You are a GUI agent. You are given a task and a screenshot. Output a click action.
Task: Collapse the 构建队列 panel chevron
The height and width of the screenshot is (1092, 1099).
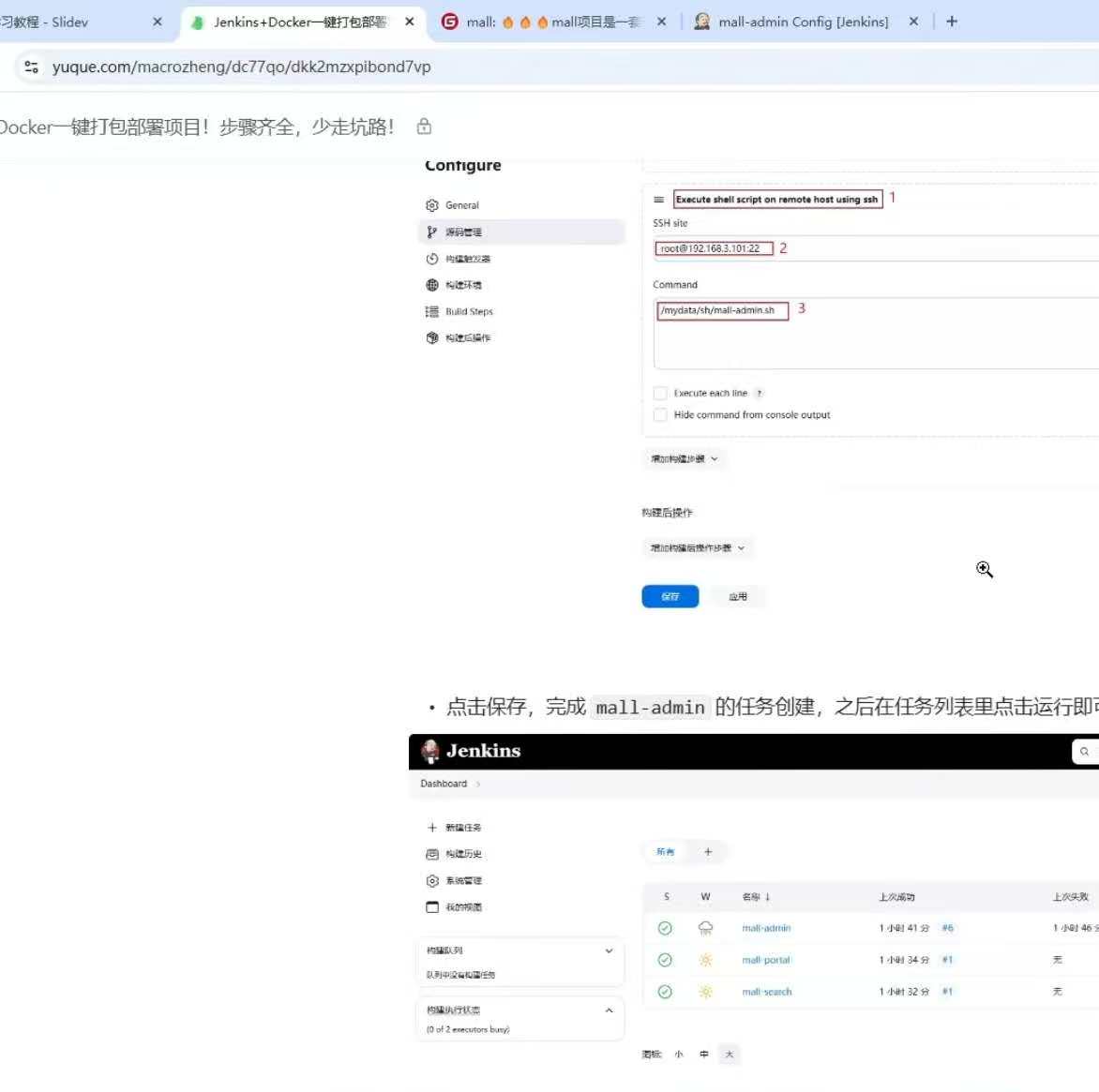pos(609,950)
